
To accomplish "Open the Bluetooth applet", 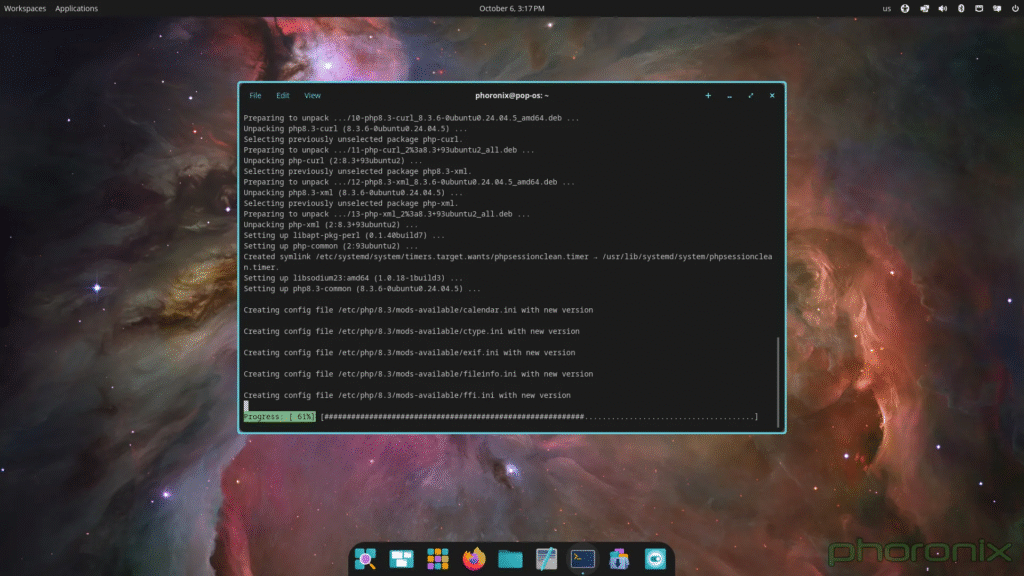I will [x=960, y=8].
